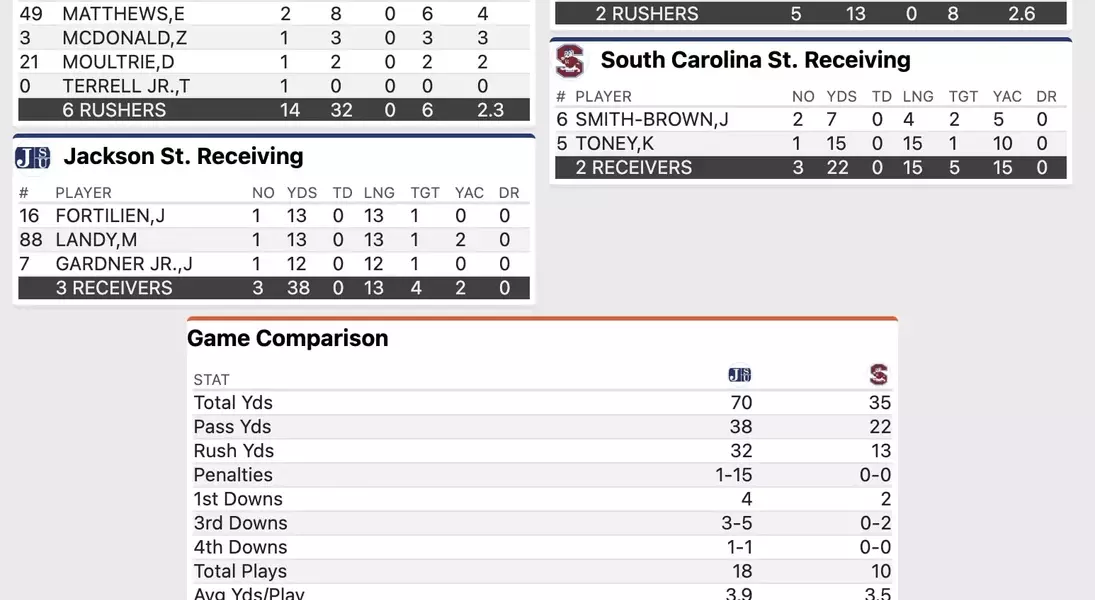Click the YAC column header for South Carolina

tap(1007, 96)
